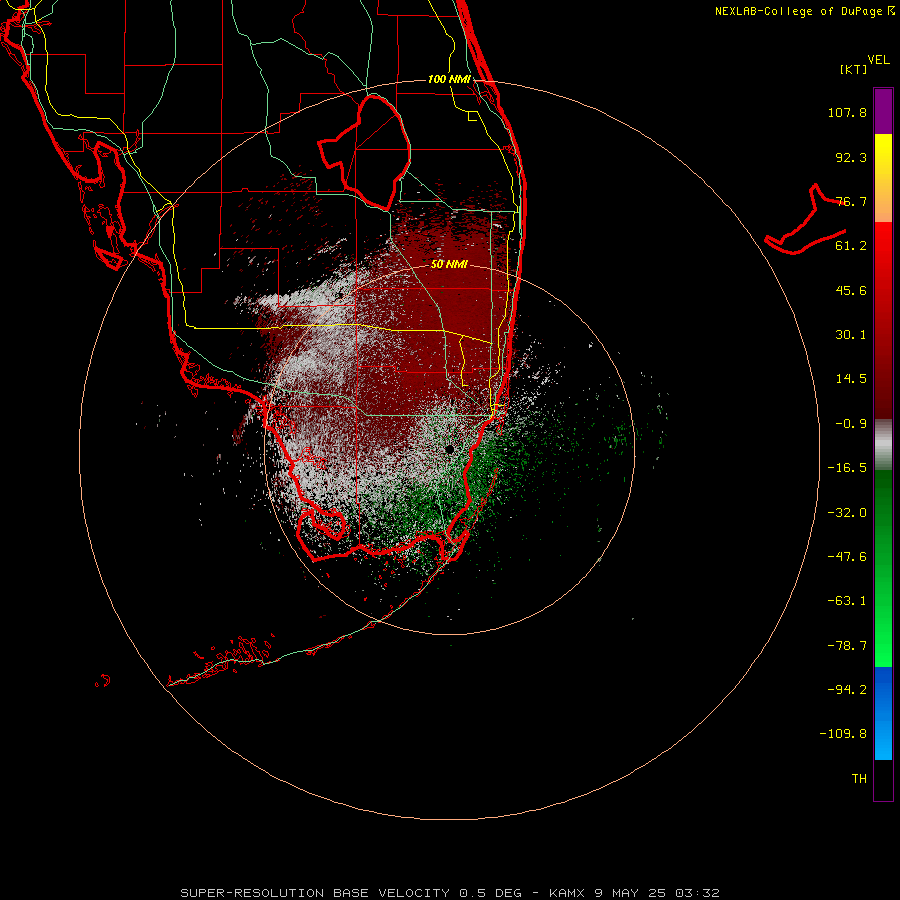Click the [KT] units label
900x900 pixels.
point(854,69)
